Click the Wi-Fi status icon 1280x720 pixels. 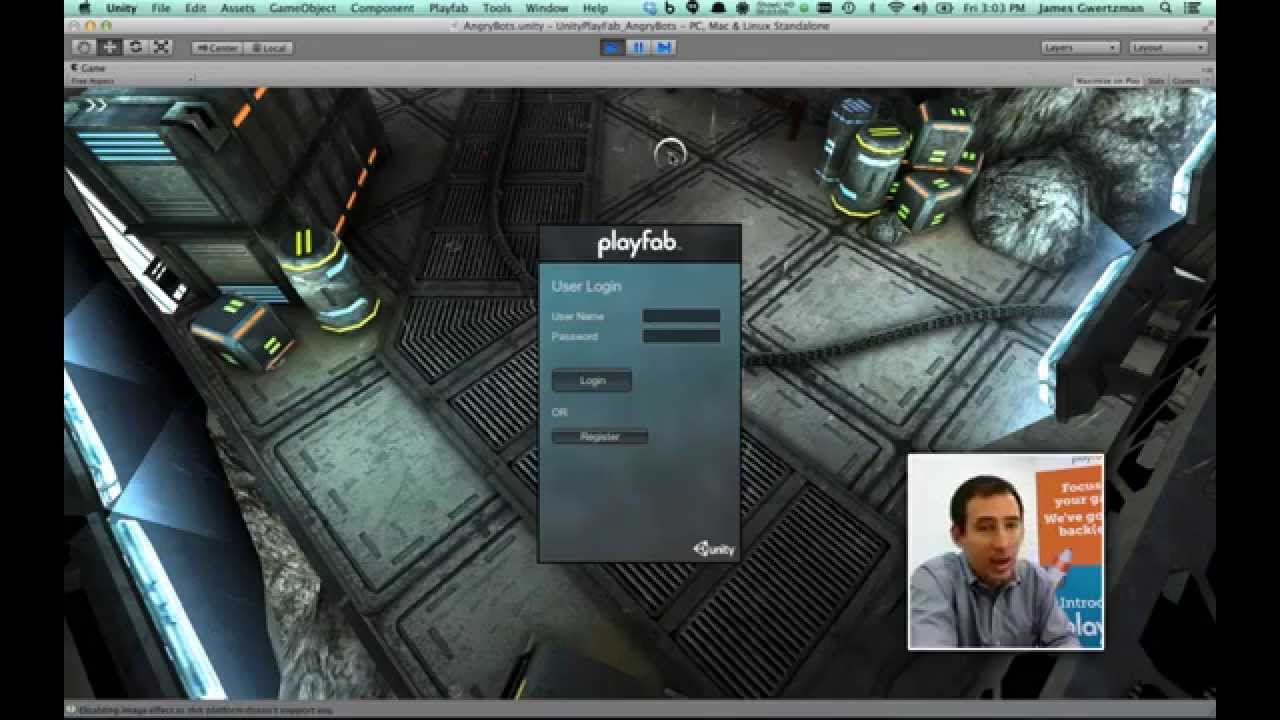(896, 8)
